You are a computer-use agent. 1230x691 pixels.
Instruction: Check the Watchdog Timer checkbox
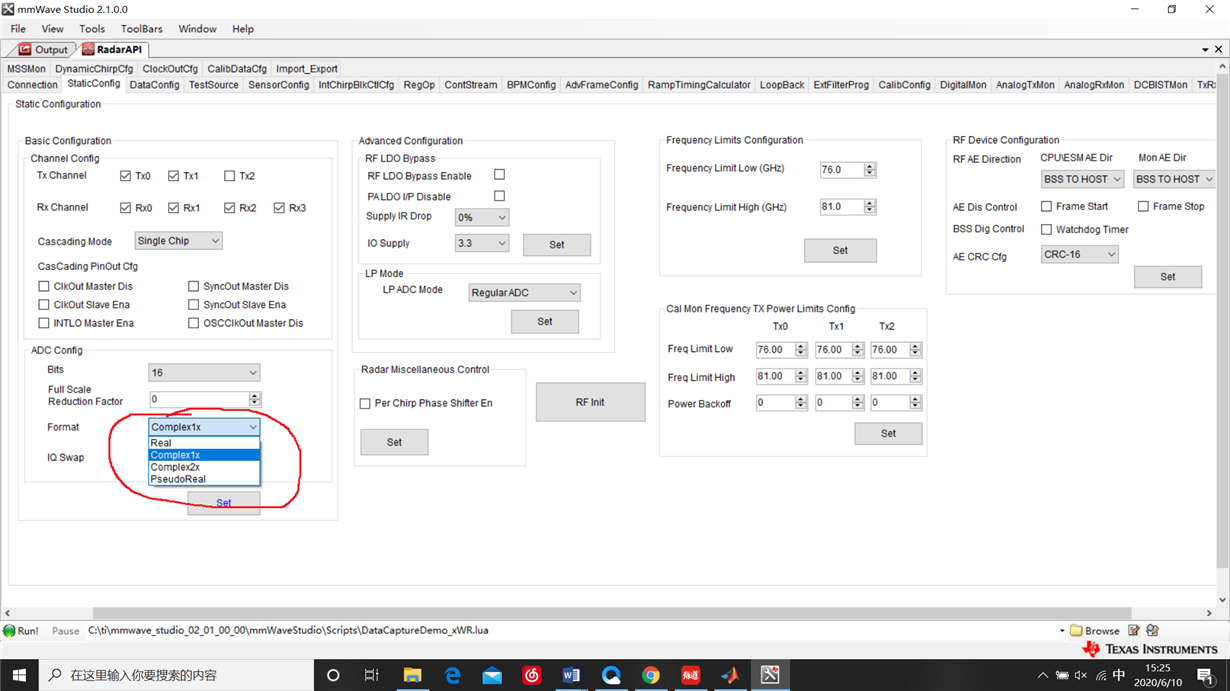click(x=1046, y=230)
